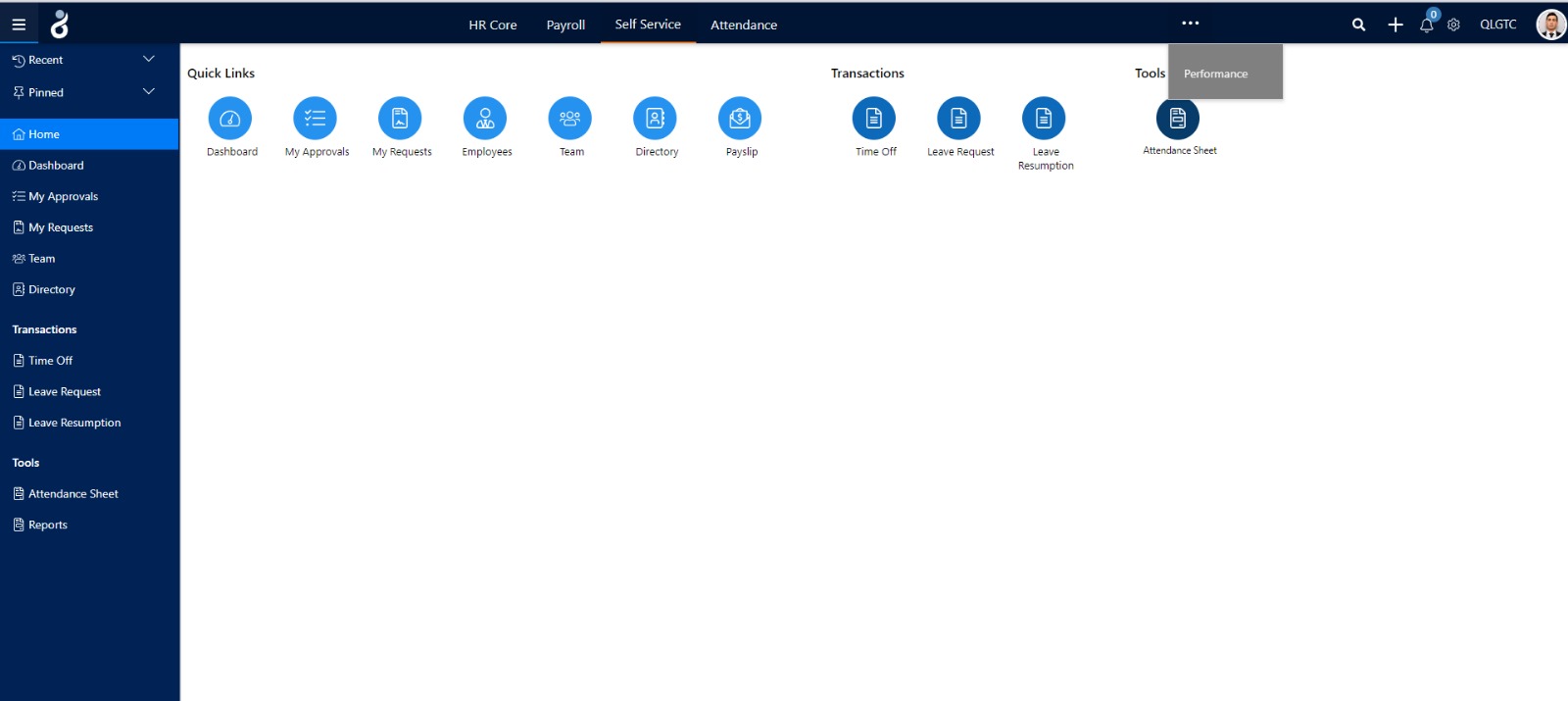The height and width of the screenshot is (701, 1568).
Task: Expand the Recent section in sidebar
Action: coord(149,60)
